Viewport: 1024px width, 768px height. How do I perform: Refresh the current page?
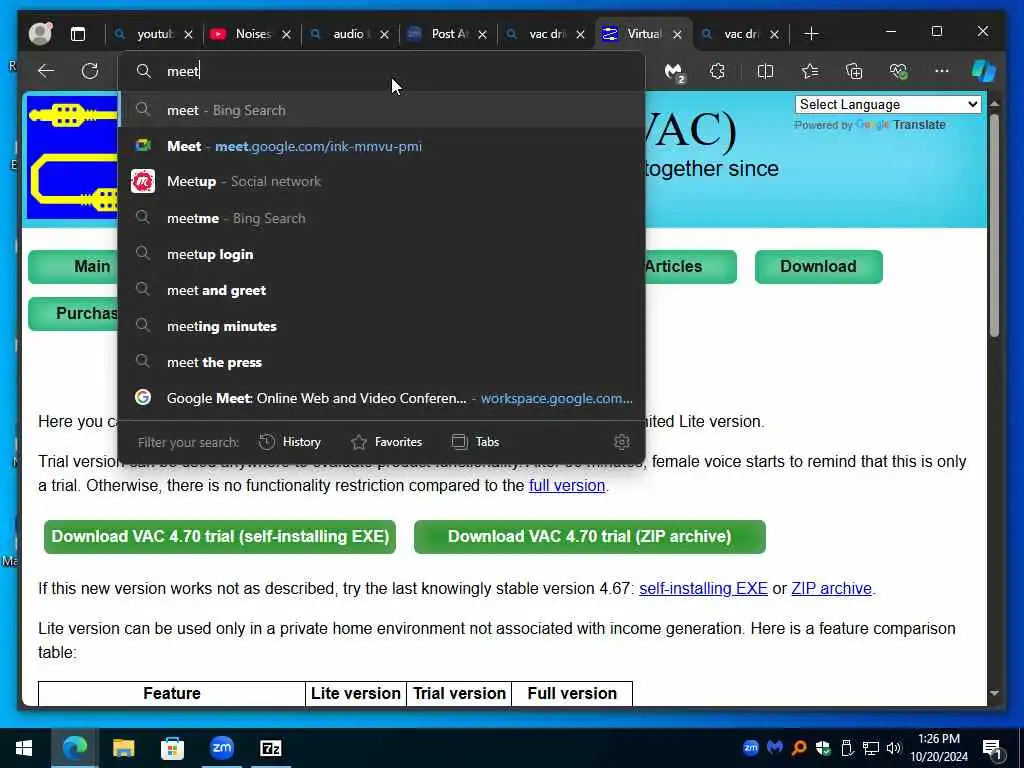[89, 71]
